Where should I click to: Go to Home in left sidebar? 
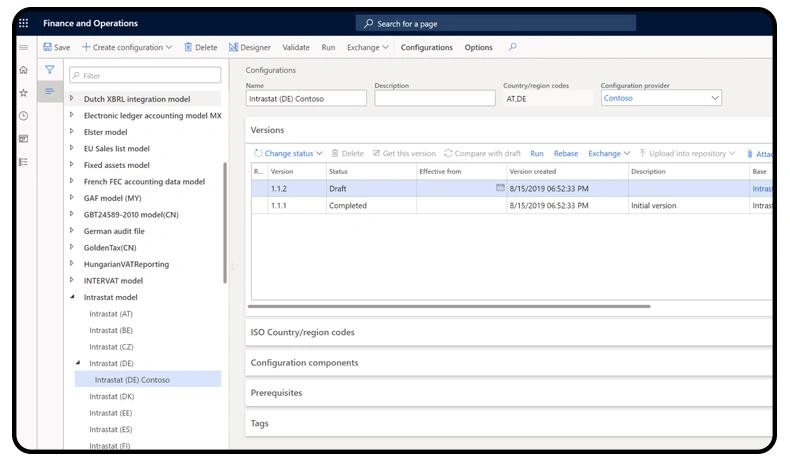[x=24, y=70]
